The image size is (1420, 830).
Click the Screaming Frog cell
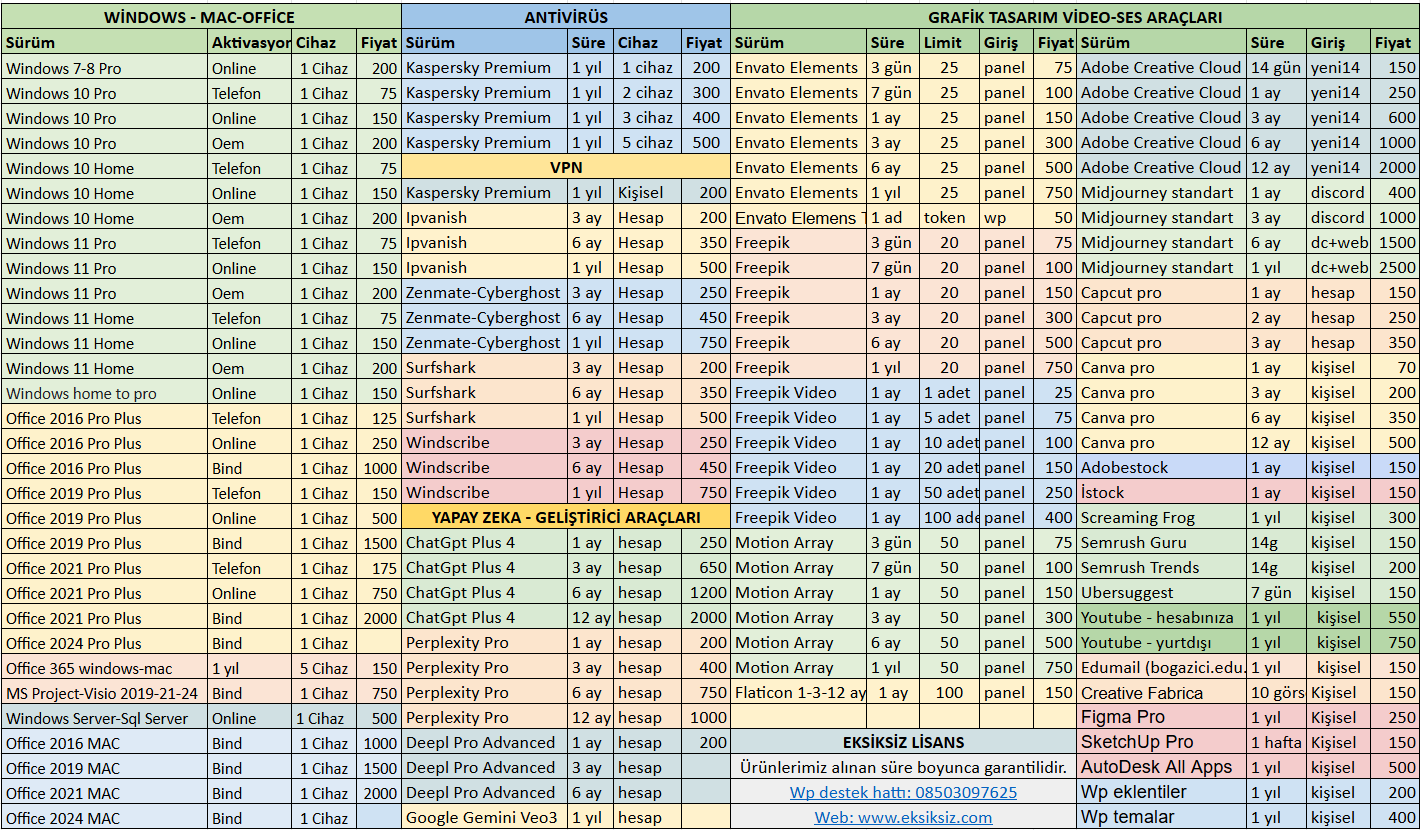pos(1162,517)
